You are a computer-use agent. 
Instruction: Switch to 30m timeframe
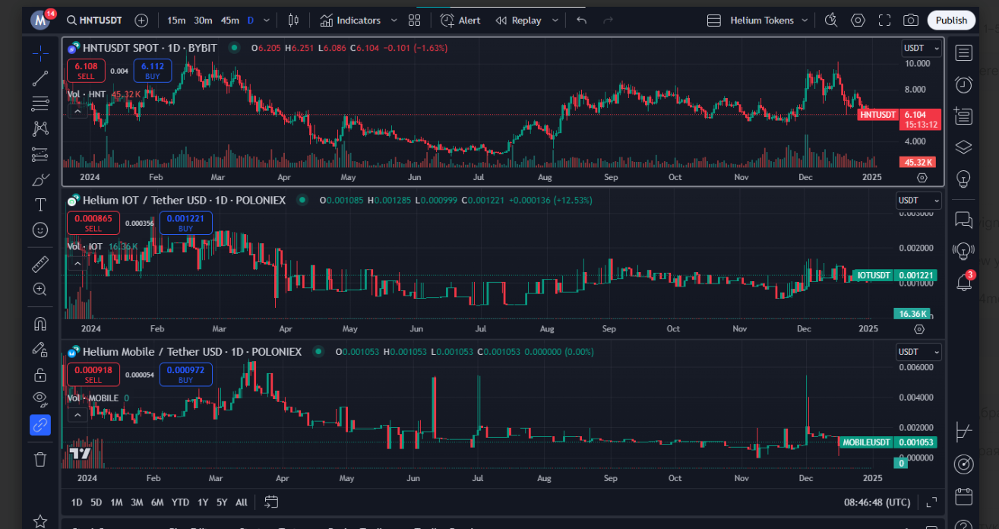(203, 20)
